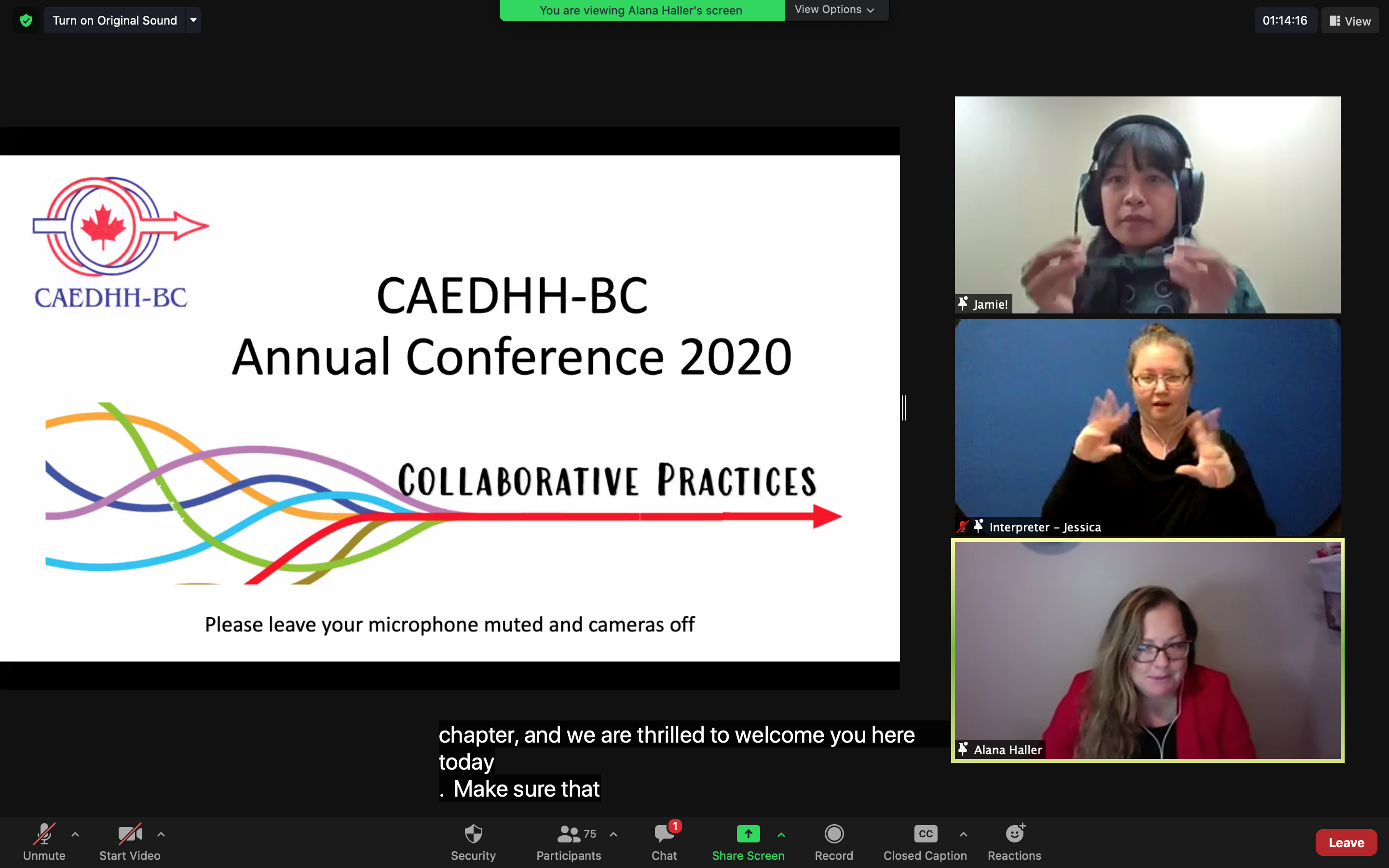Screen dimensions: 1389x868
Task: Click the pin icon on Interpreter Jessica's label
Action: point(979,526)
